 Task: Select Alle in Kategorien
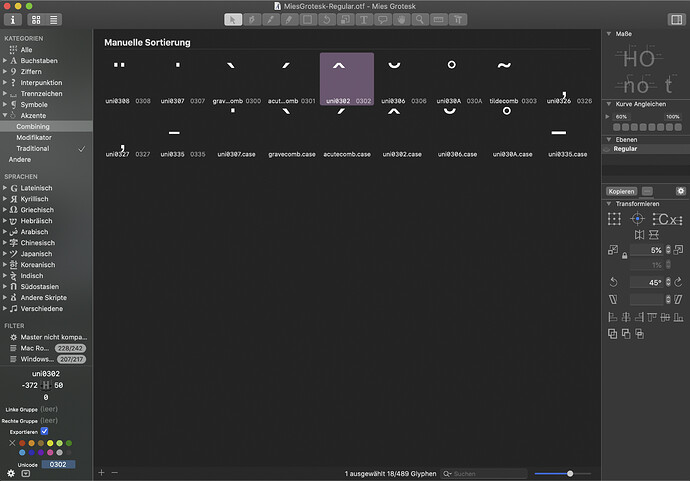pos(46,50)
